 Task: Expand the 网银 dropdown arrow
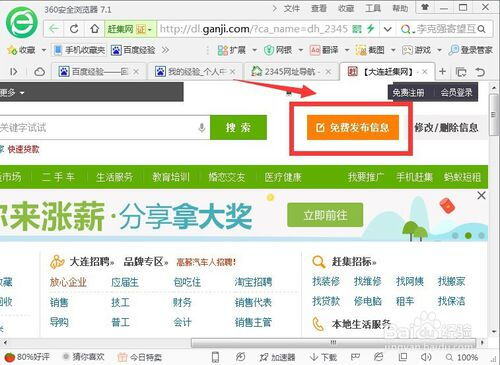coord(300,50)
